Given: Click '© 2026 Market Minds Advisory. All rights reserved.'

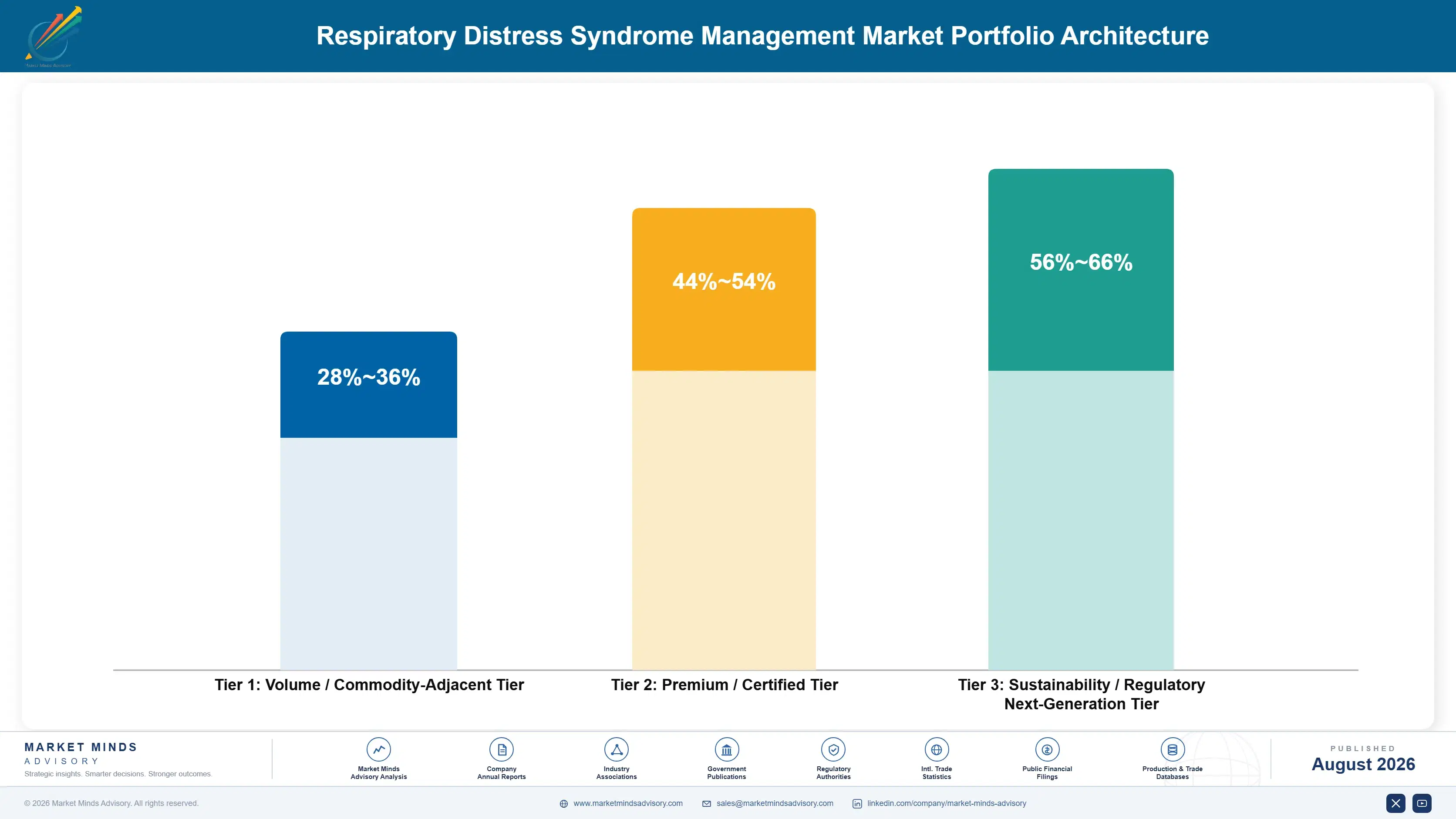Looking at the screenshot, I should 111,803.
